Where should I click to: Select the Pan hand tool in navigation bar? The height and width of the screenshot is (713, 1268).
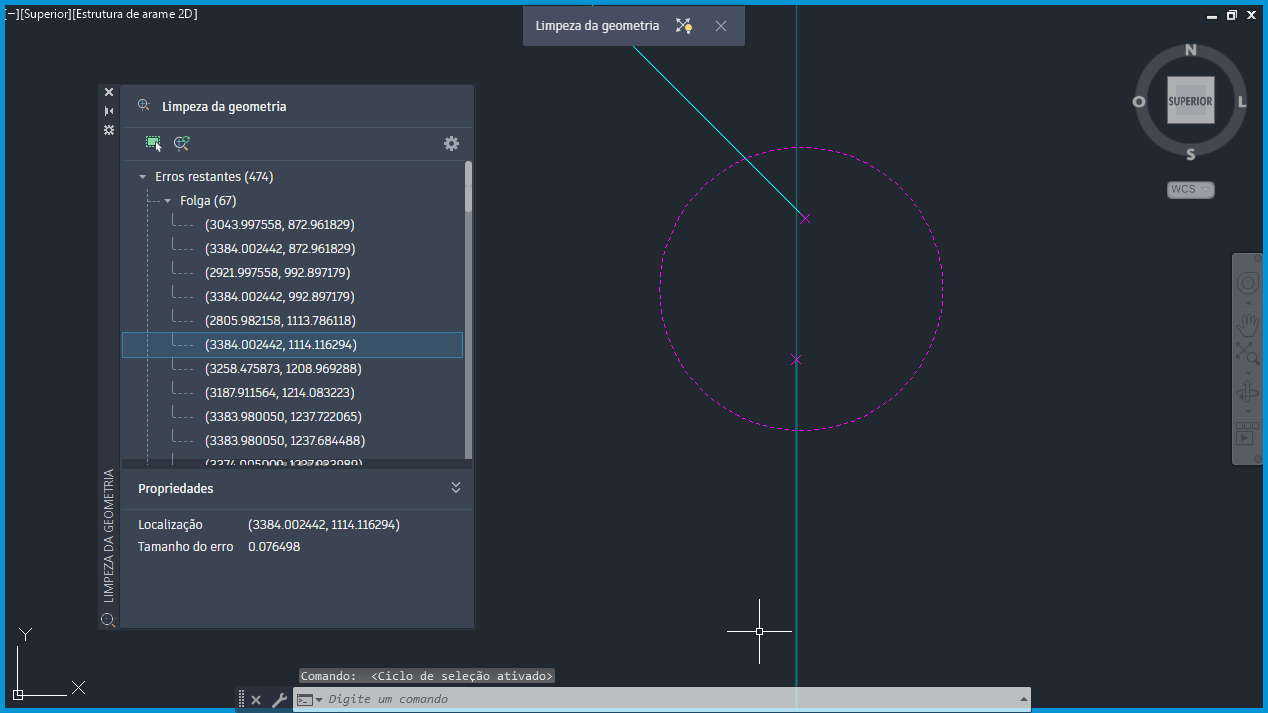(1248, 324)
